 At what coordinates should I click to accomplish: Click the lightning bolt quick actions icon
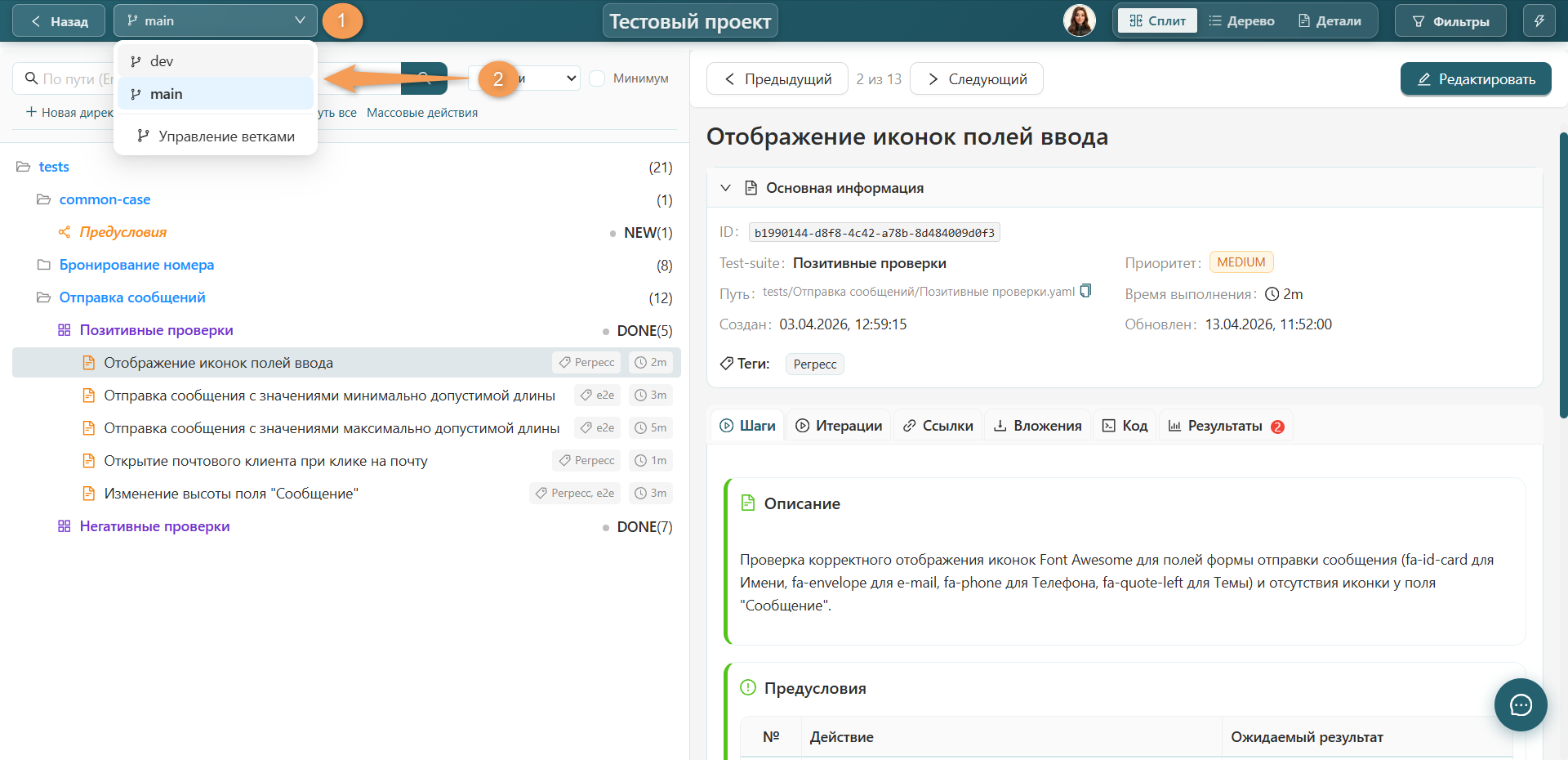(1539, 21)
